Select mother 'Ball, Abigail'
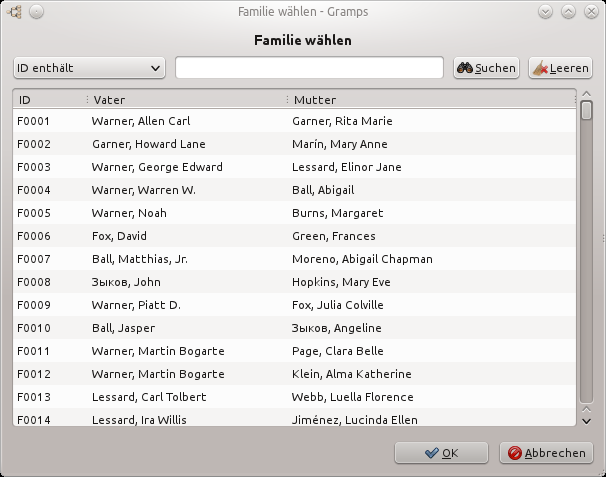The image size is (606, 477). (x=323, y=190)
